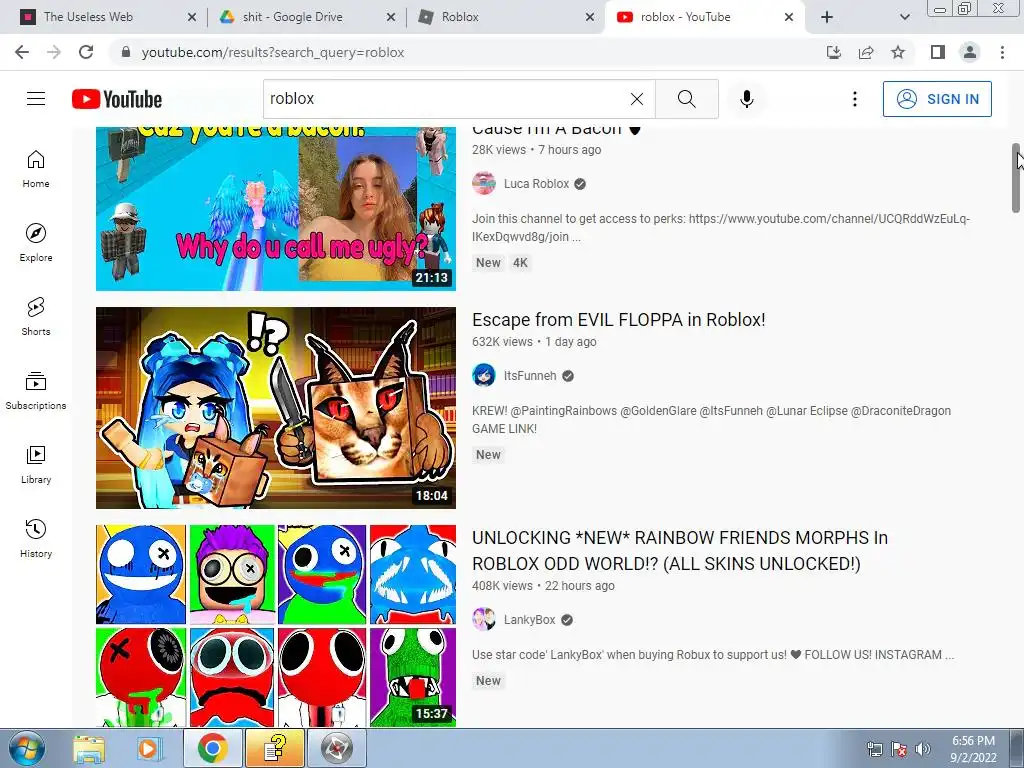Click the install app icon in address bar
The image size is (1024, 768).
coord(834,52)
